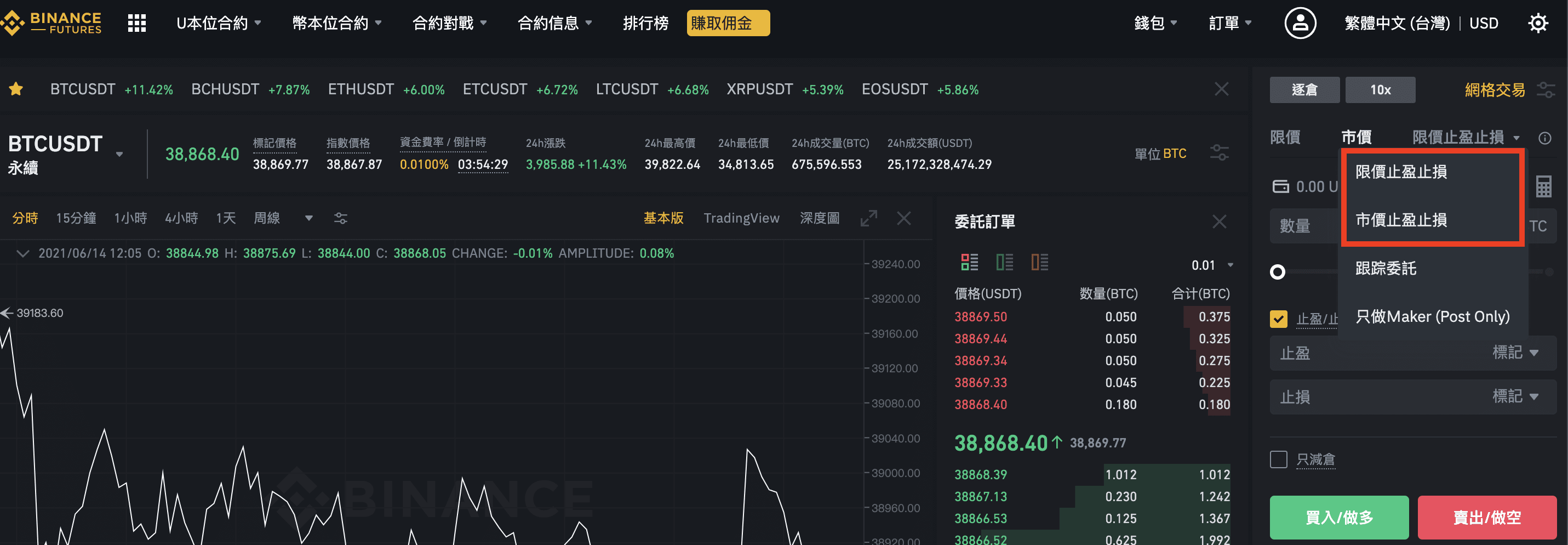The width and height of the screenshot is (1568, 545).
Task: Switch to the 市價 order tab
Action: (1356, 138)
